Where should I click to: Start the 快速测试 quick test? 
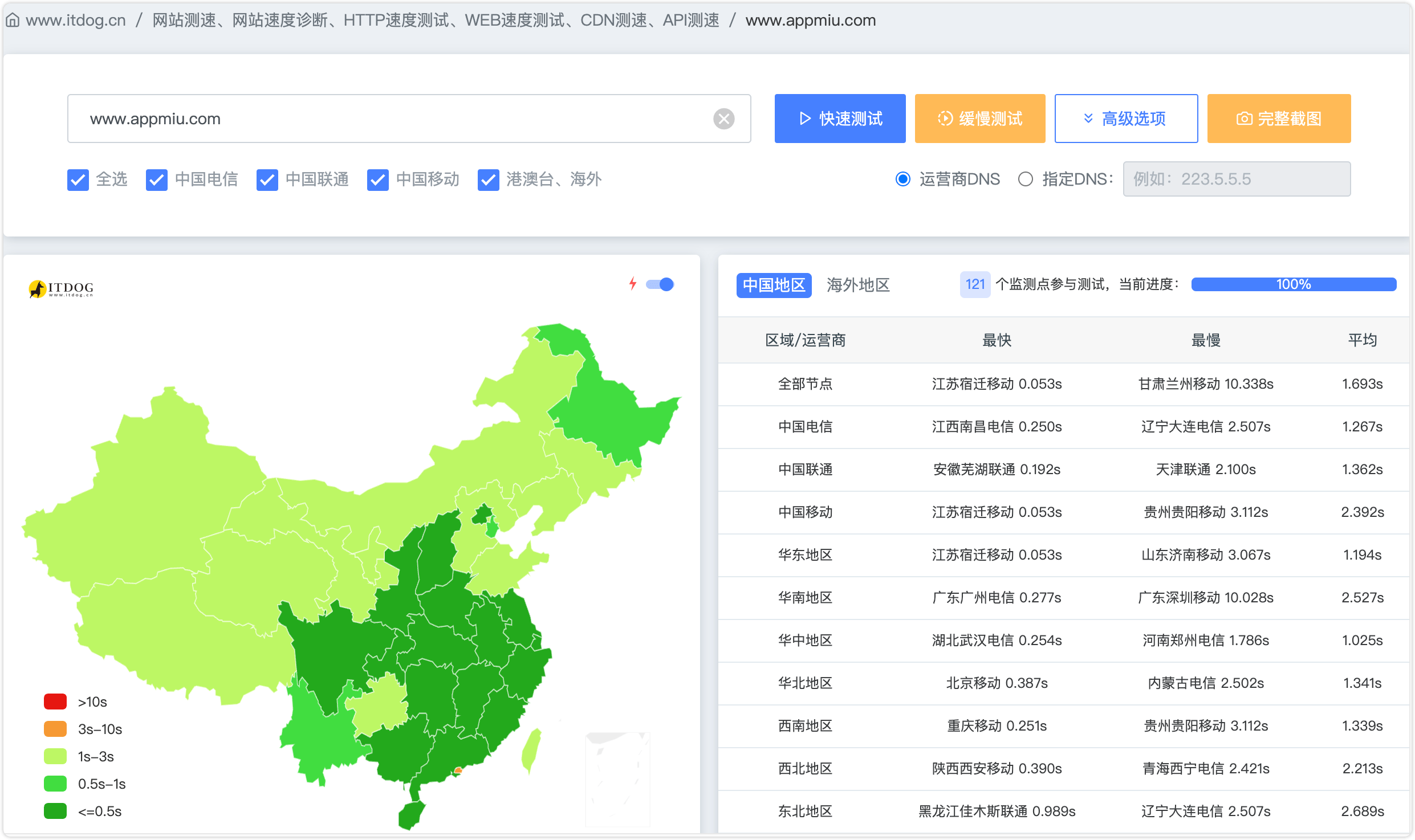pyautogui.click(x=840, y=119)
